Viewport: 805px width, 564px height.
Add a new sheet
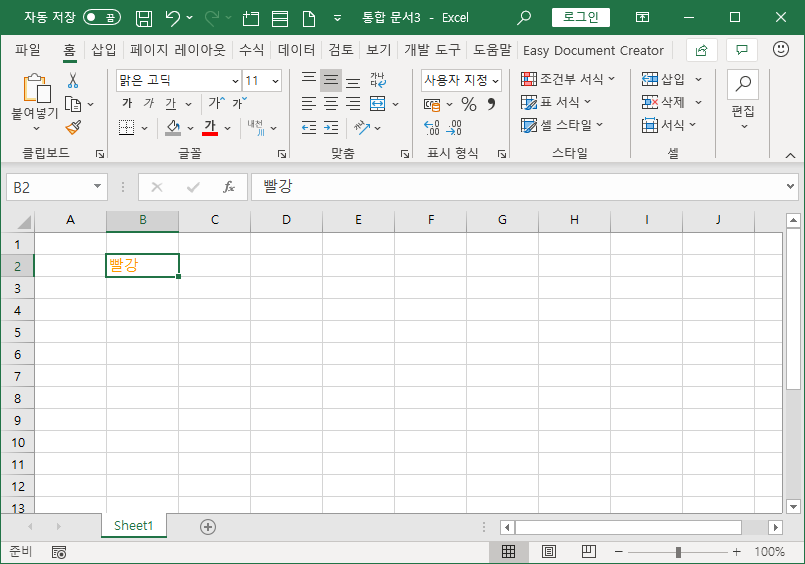pyautogui.click(x=207, y=527)
